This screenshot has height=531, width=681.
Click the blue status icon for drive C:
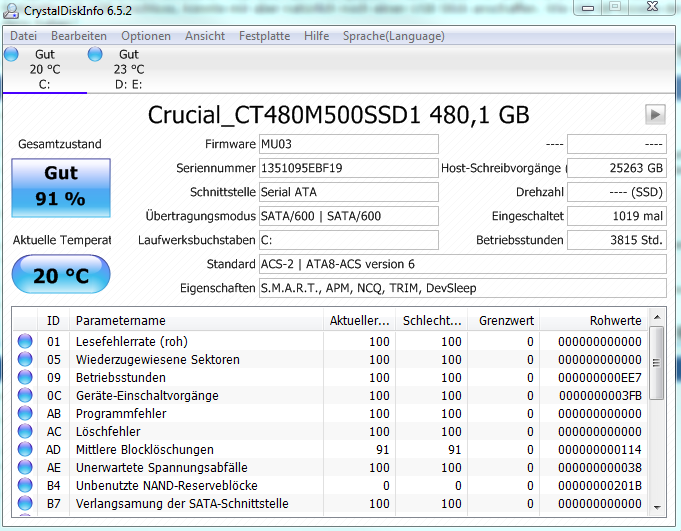point(11,54)
